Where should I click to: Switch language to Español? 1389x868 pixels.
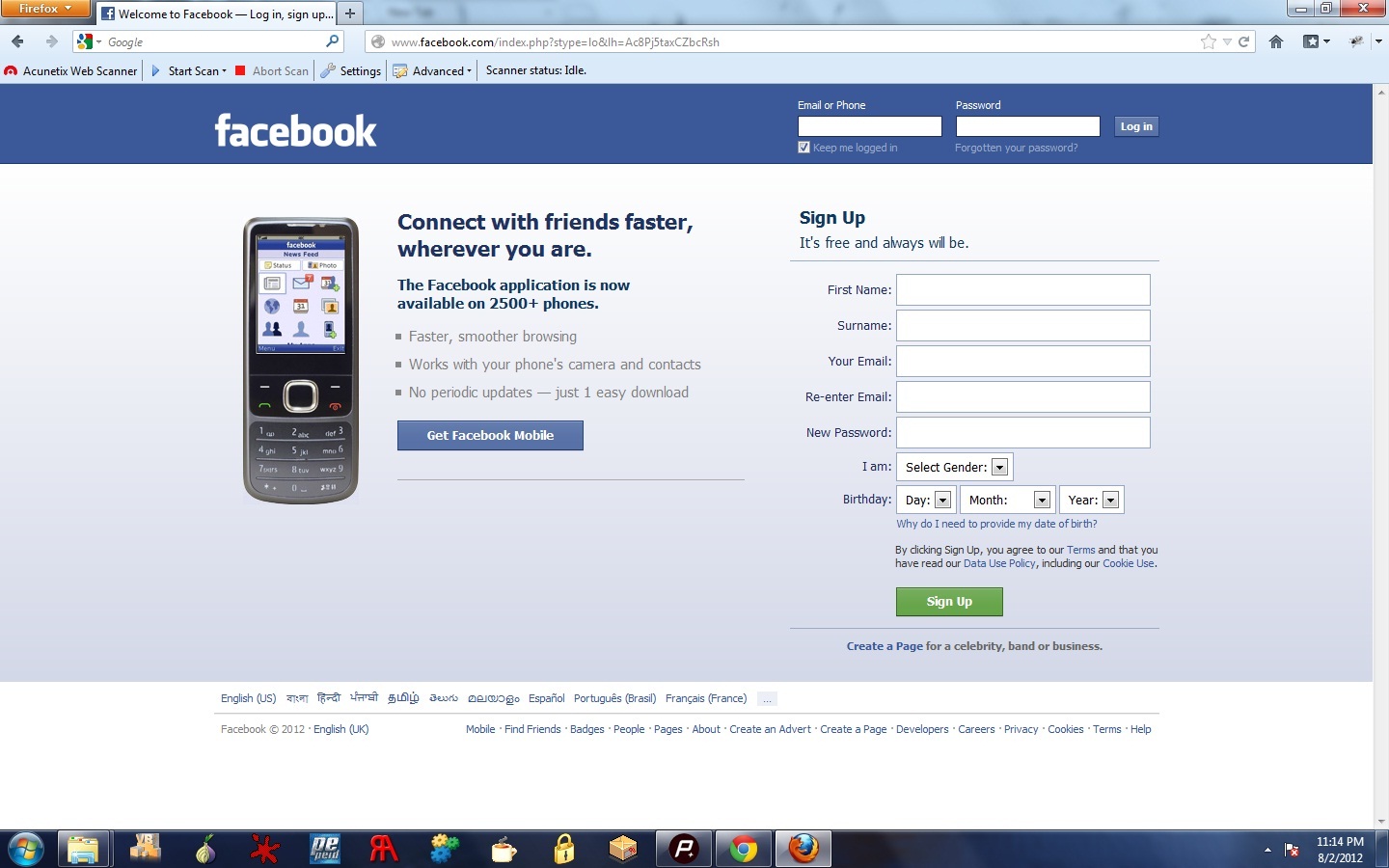click(547, 698)
